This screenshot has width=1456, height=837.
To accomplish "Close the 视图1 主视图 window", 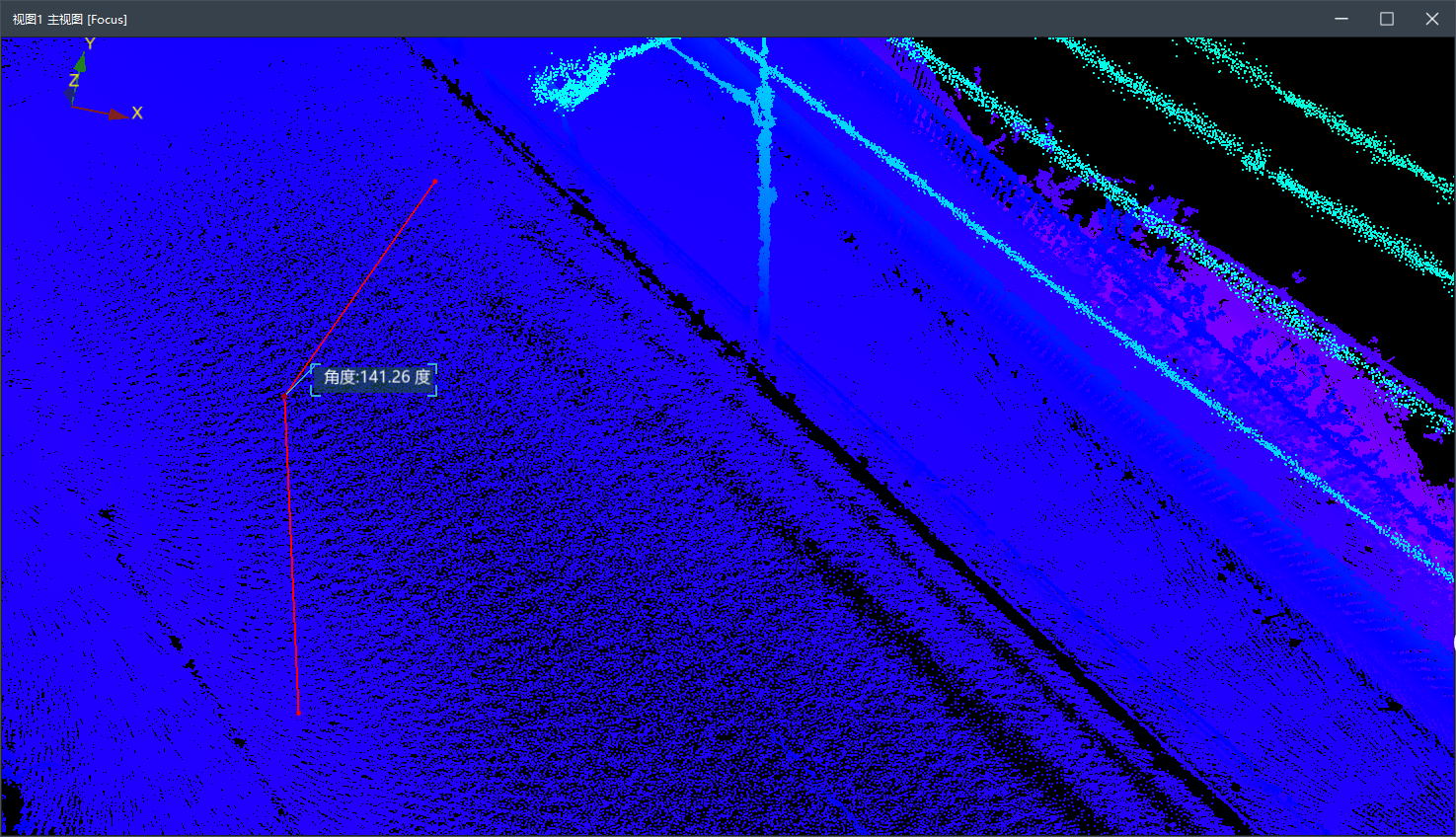I will tap(1432, 19).
